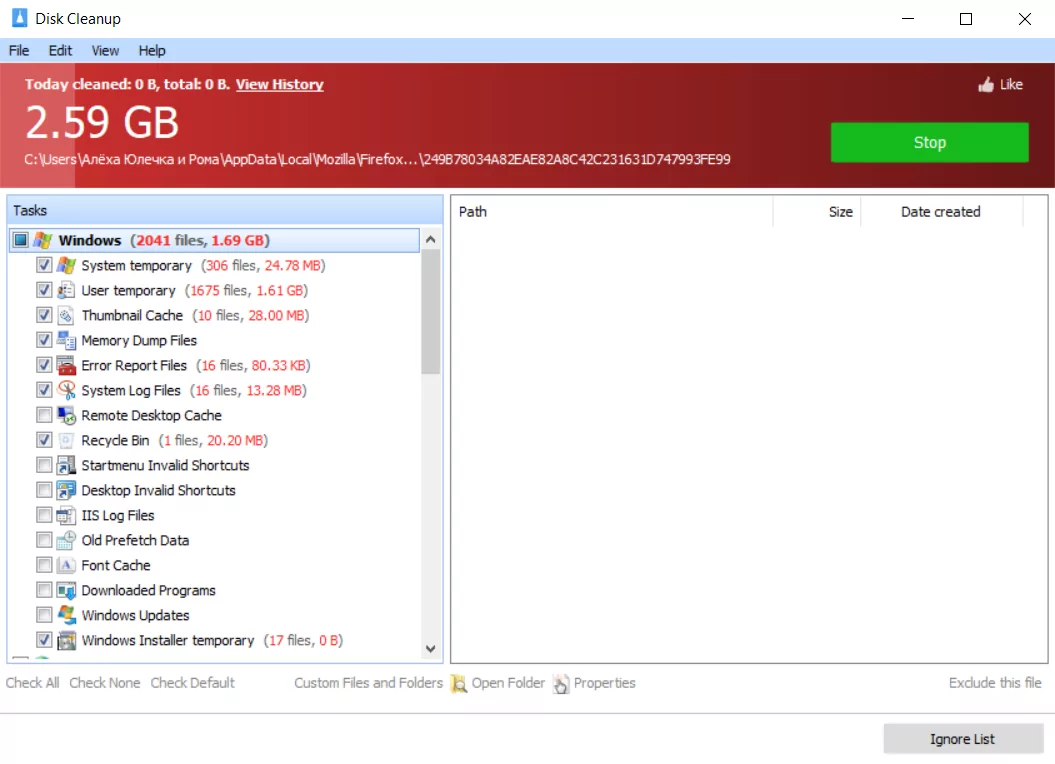Click the Recycle Bin icon
Screen dimensions: 1055x764
(x=66, y=440)
